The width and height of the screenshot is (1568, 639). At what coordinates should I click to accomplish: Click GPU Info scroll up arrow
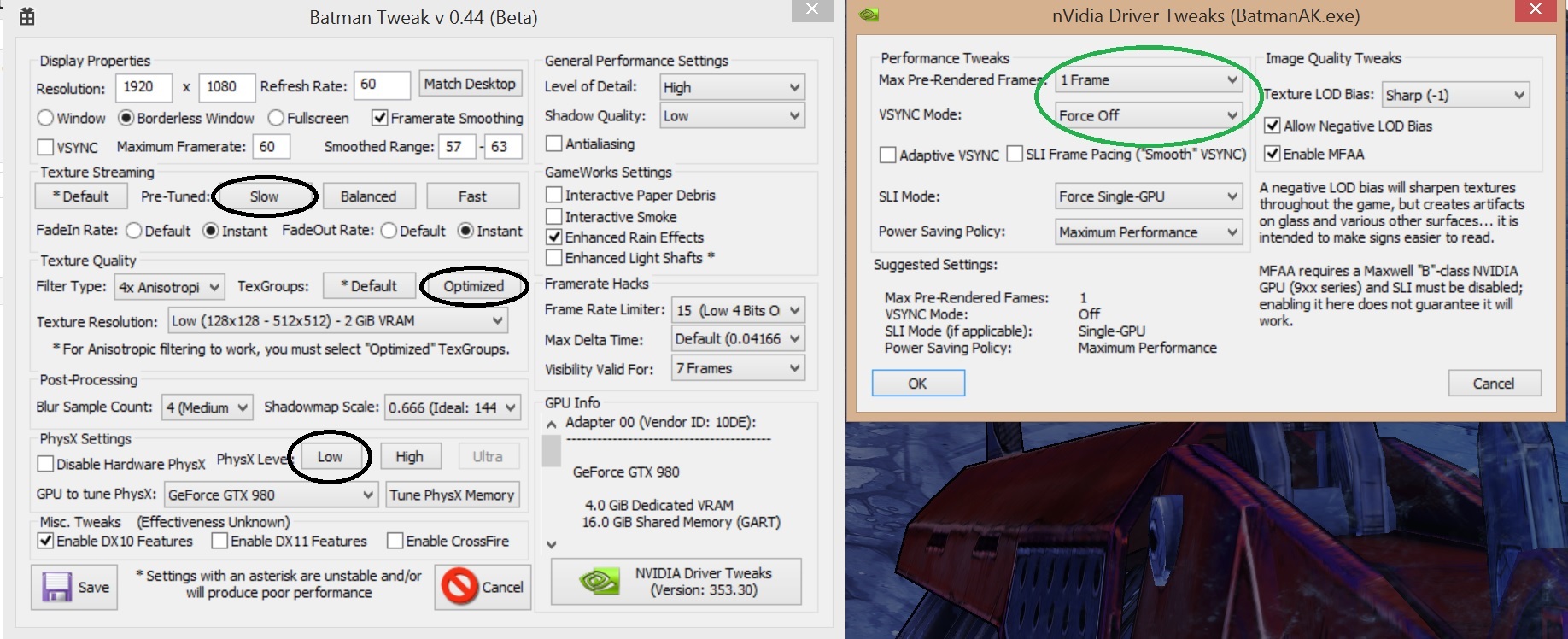click(551, 425)
